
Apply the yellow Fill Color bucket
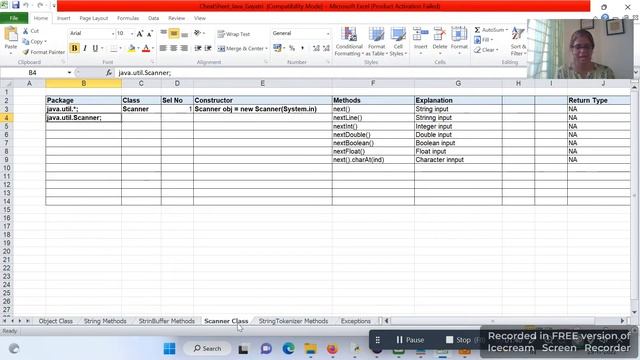click(131, 49)
